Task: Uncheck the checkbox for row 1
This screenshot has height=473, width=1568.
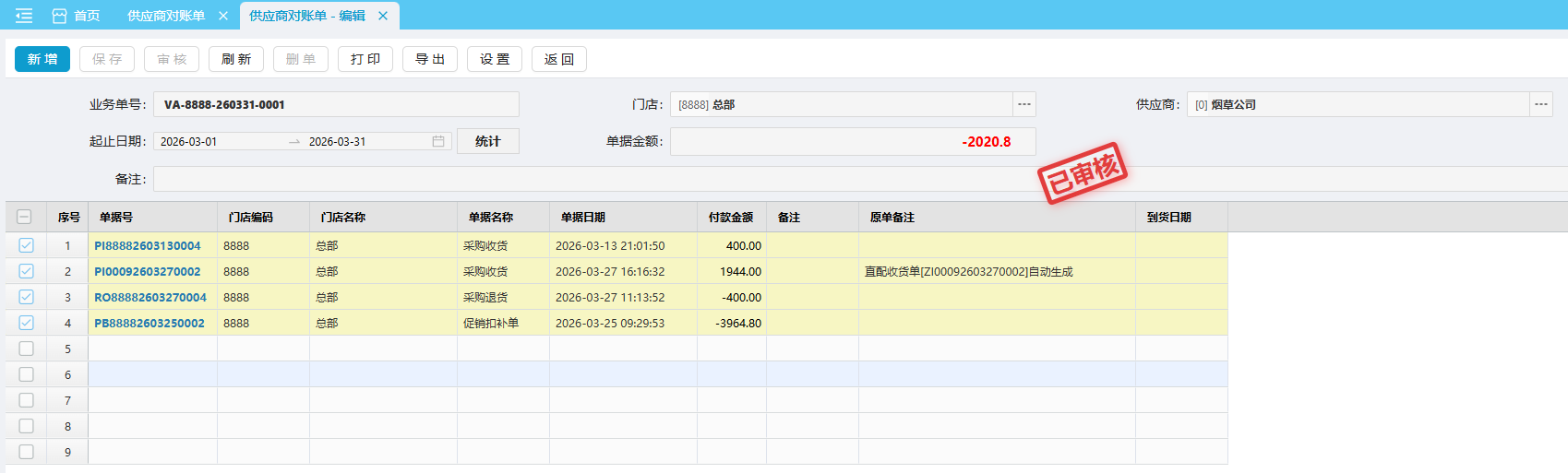Action: pos(26,245)
